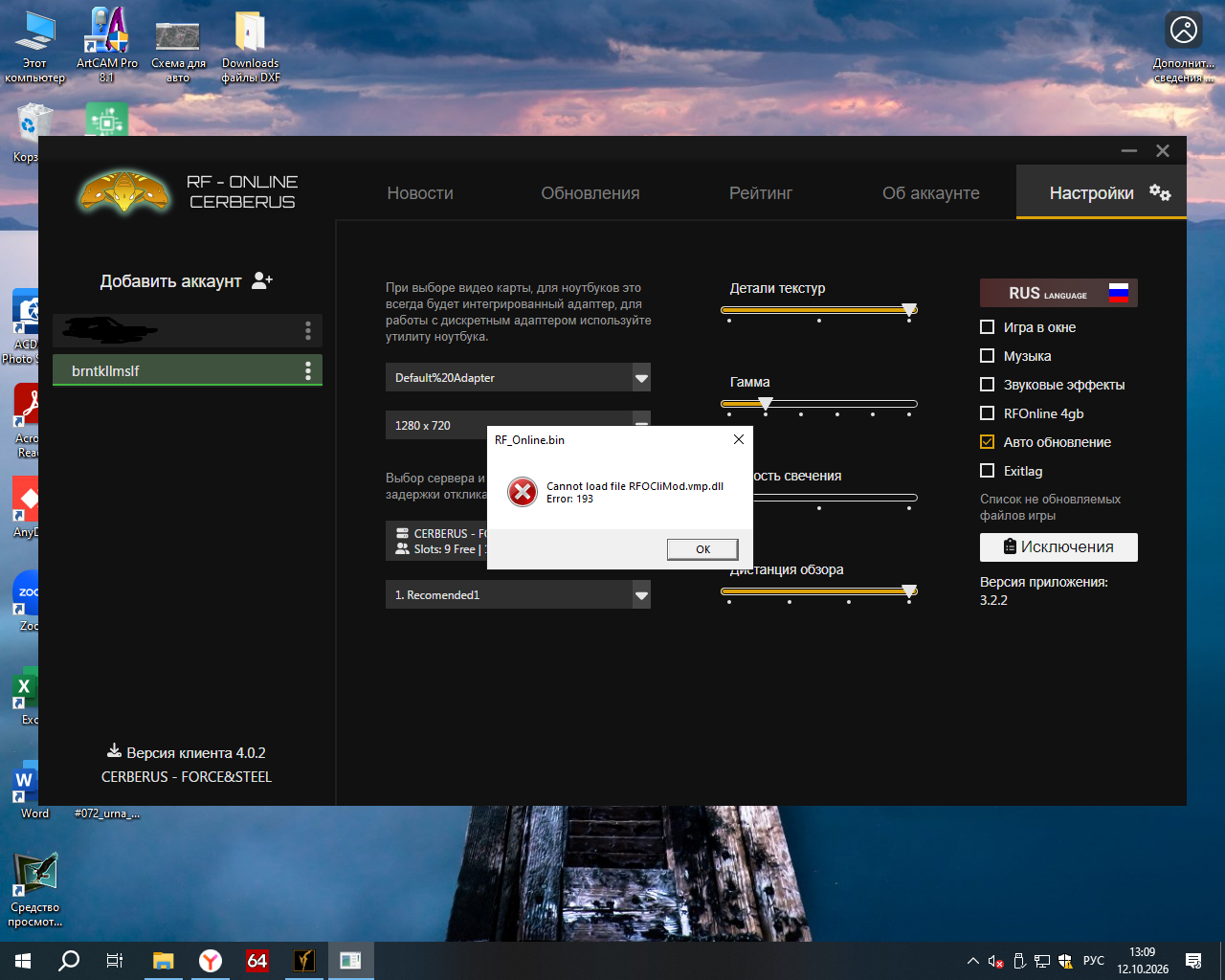Select the brntkllmslf account row
The height and width of the screenshot is (980, 1225).
coord(188,370)
